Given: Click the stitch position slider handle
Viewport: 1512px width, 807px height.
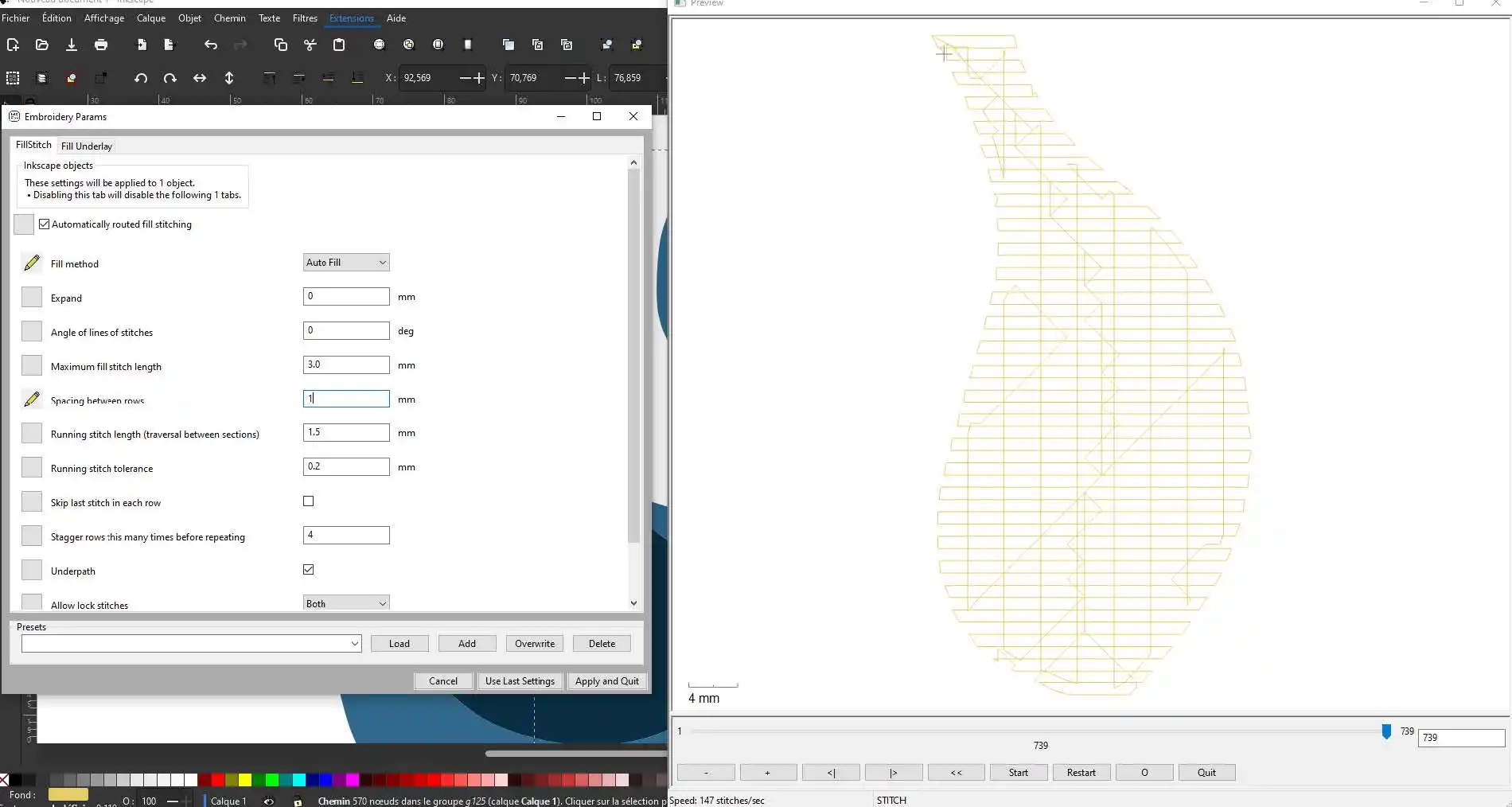Looking at the screenshot, I should (x=1386, y=731).
